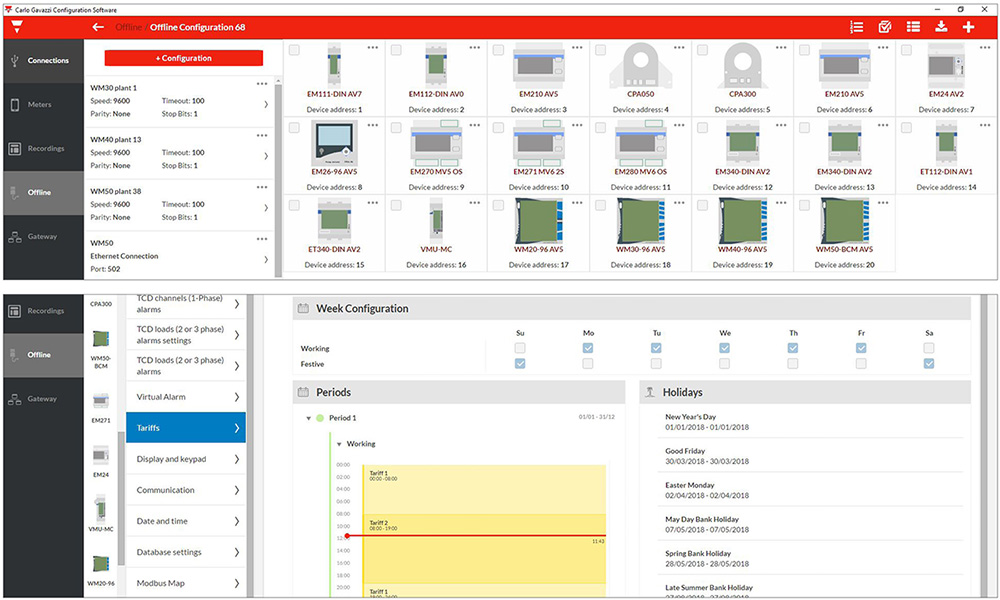Collapse the Period 1 tree arrow

(309, 418)
